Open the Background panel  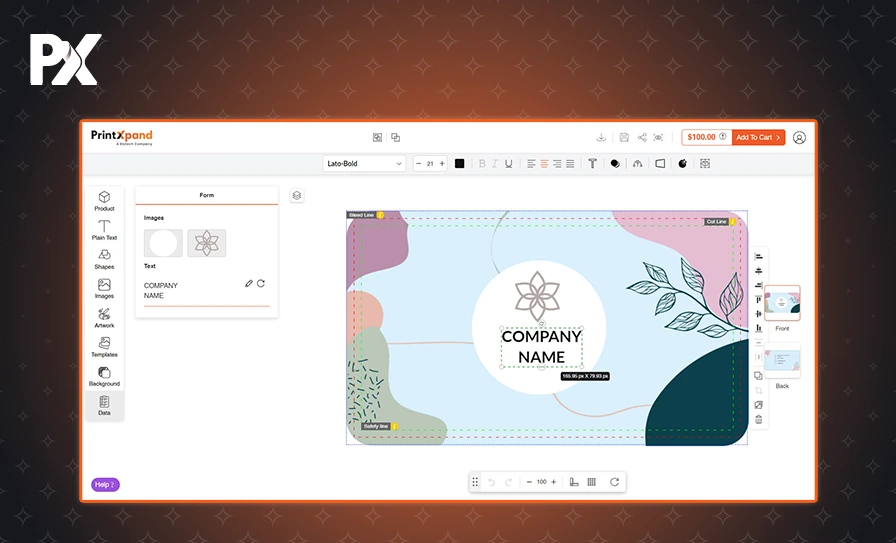click(104, 375)
